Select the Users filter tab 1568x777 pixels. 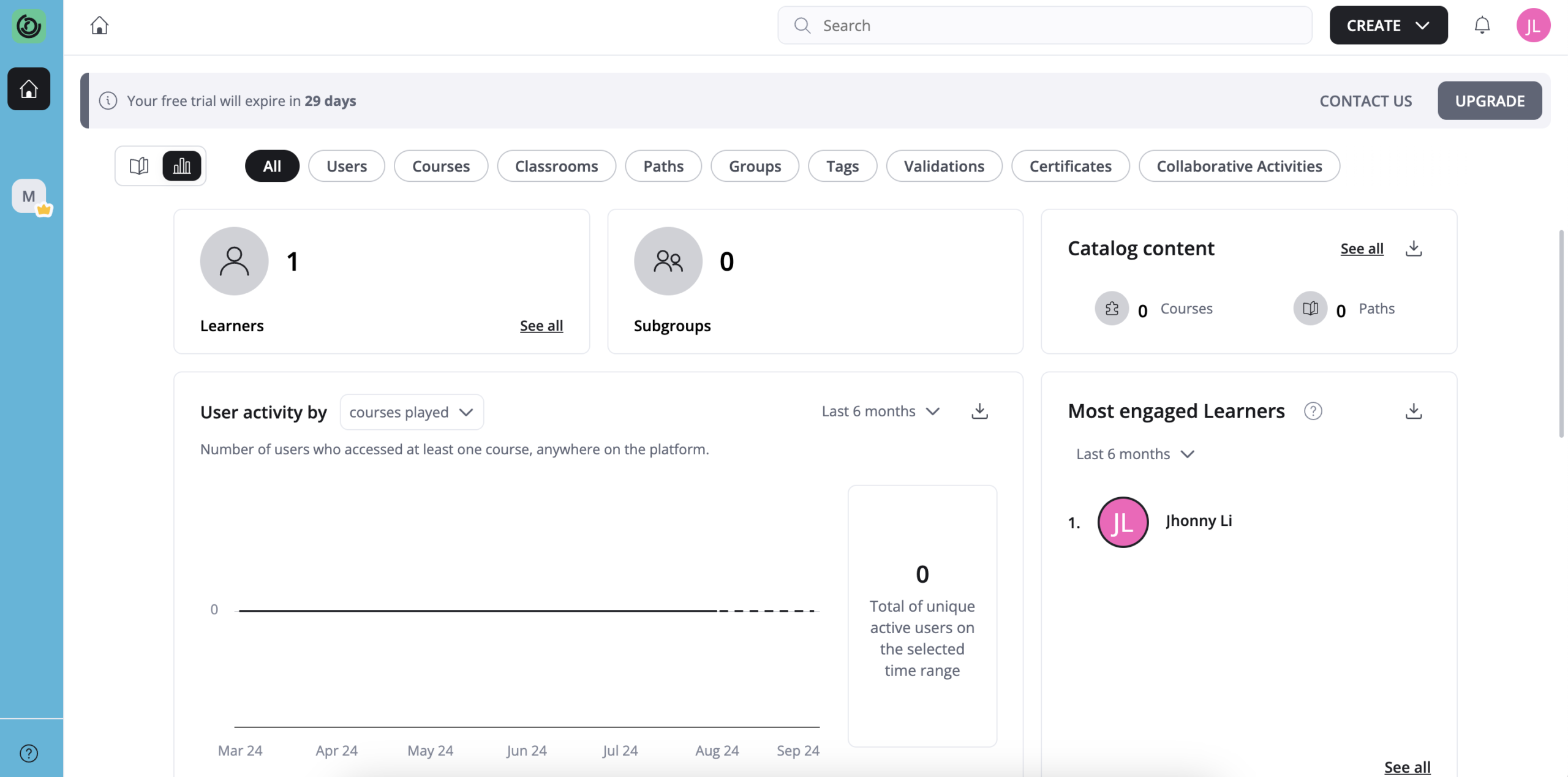346,165
